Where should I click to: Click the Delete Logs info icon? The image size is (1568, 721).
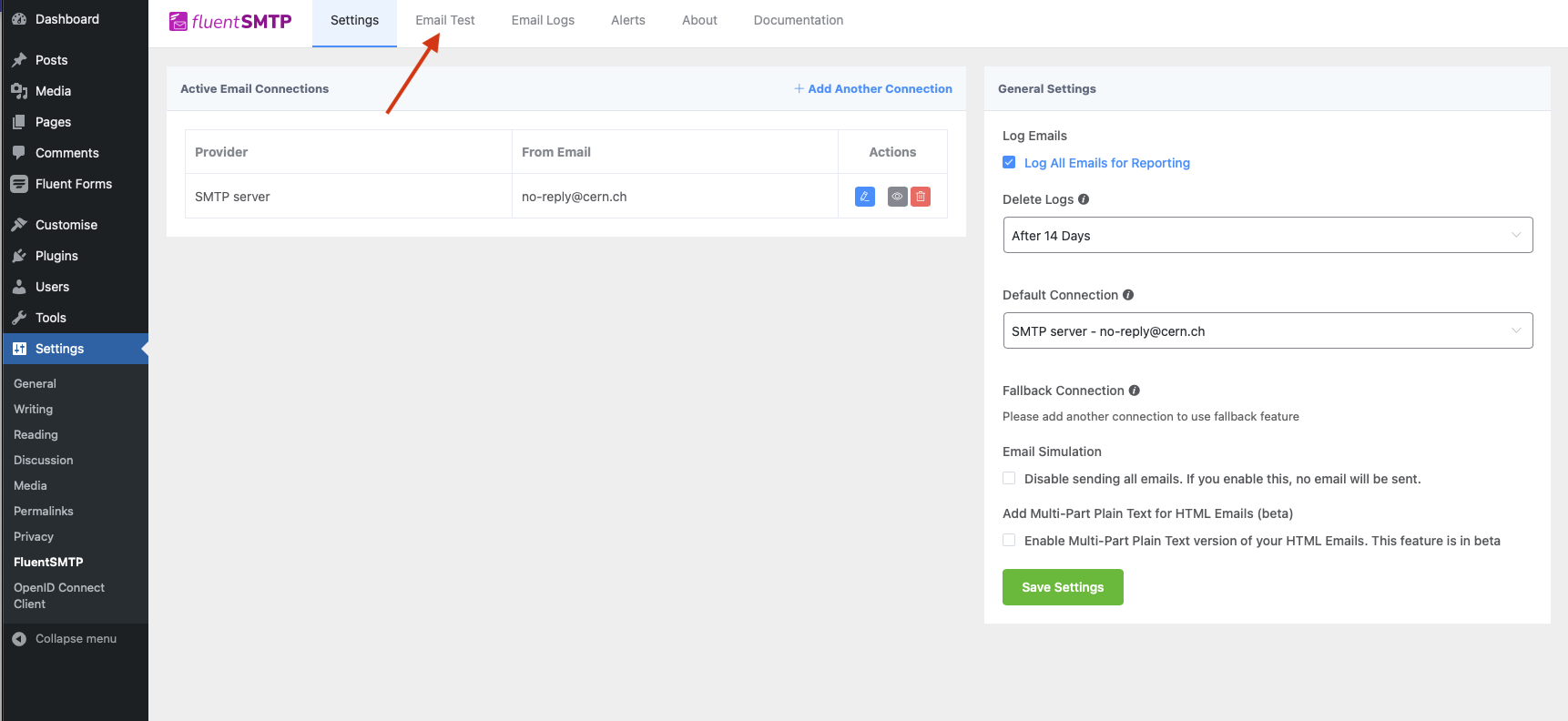(x=1084, y=199)
